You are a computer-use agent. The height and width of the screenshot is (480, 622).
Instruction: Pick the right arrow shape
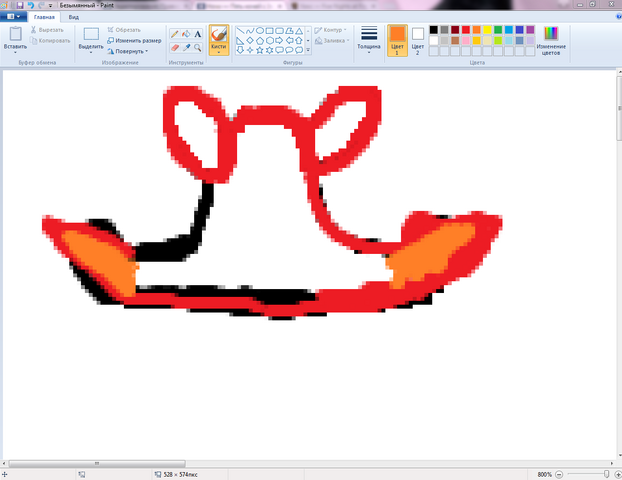[279, 40]
